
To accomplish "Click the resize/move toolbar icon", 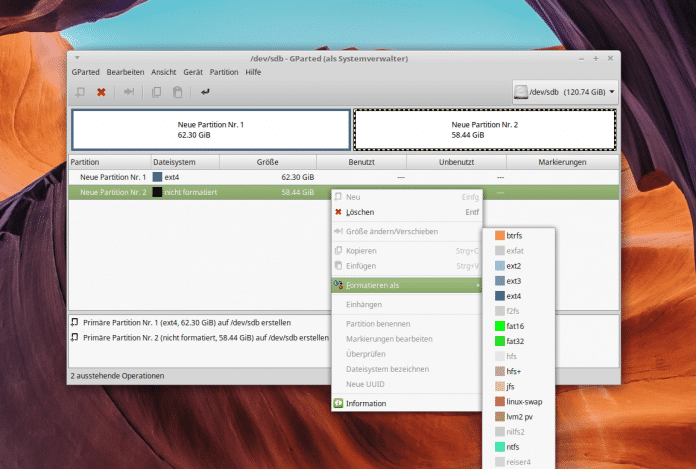I will [x=129, y=92].
